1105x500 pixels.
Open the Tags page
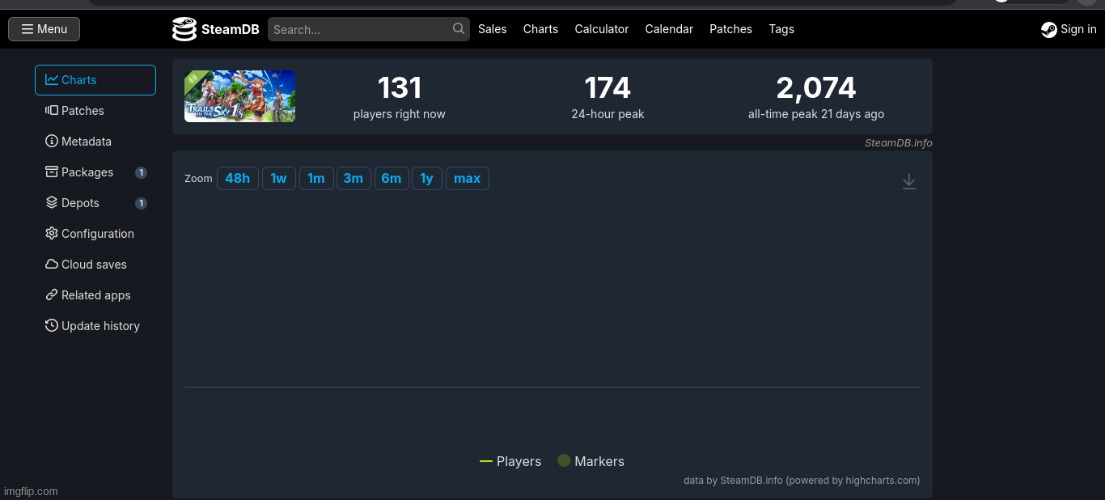tap(782, 29)
